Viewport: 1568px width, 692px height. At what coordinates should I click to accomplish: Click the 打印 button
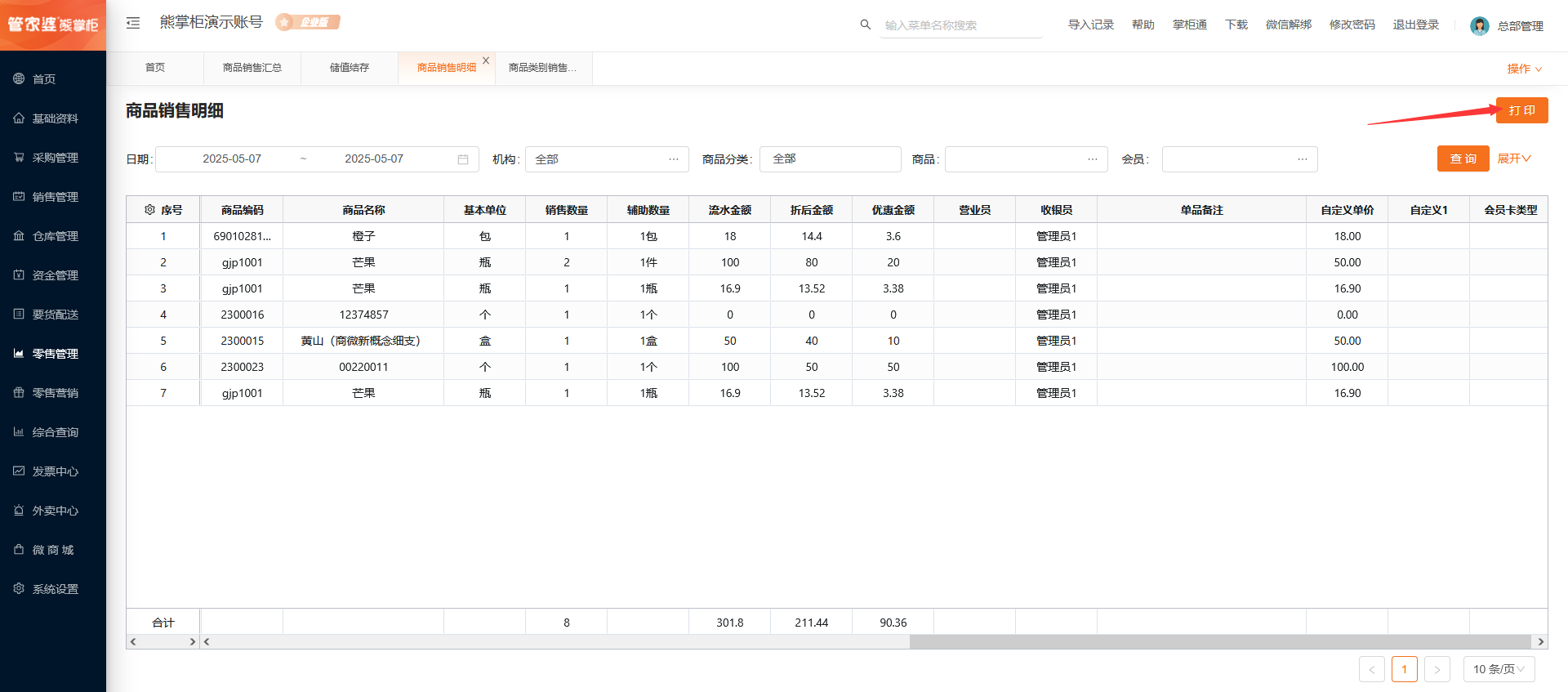coord(1521,110)
